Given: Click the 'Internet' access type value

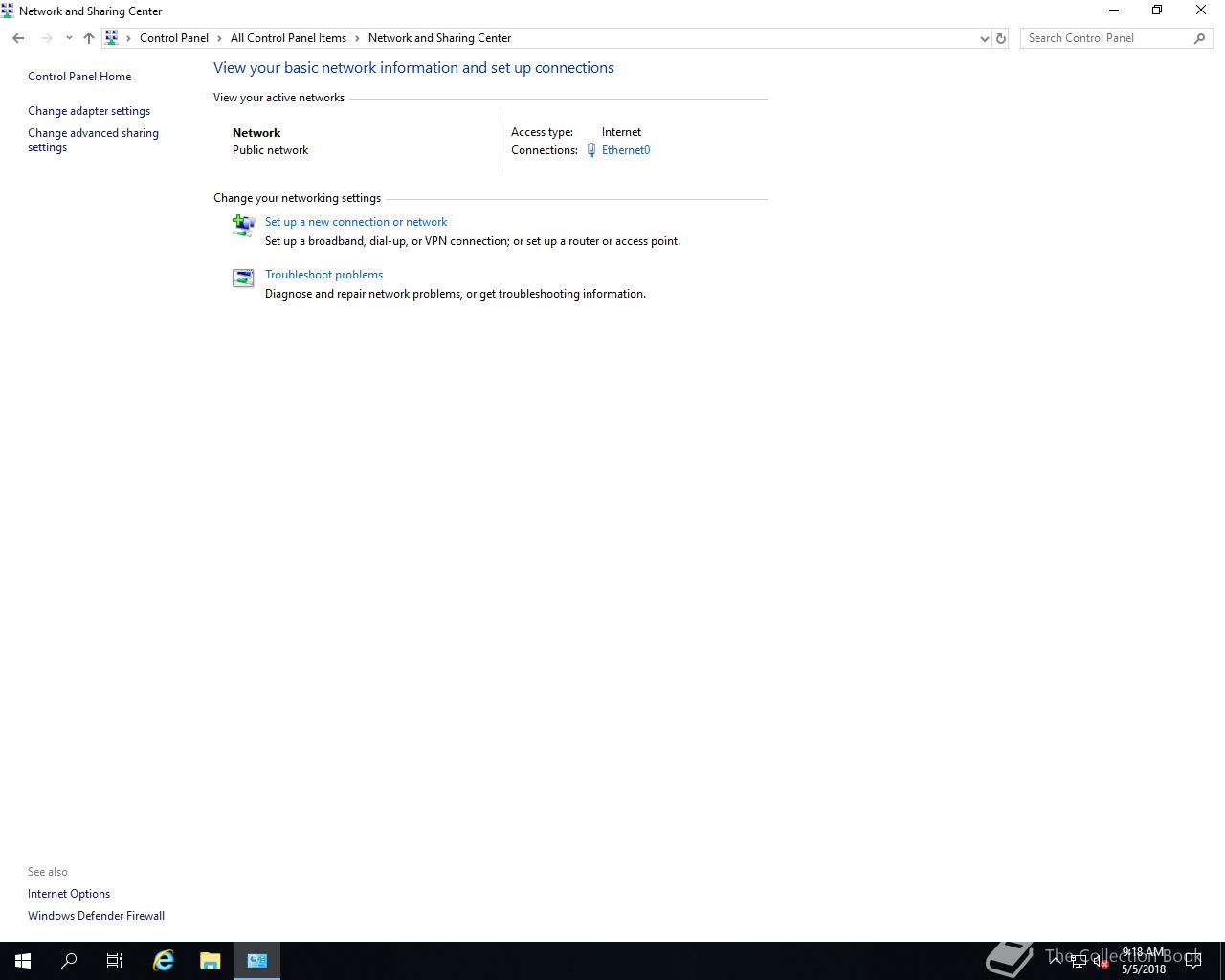Looking at the screenshot, I should pyautogui.click(x=621, y=132).
